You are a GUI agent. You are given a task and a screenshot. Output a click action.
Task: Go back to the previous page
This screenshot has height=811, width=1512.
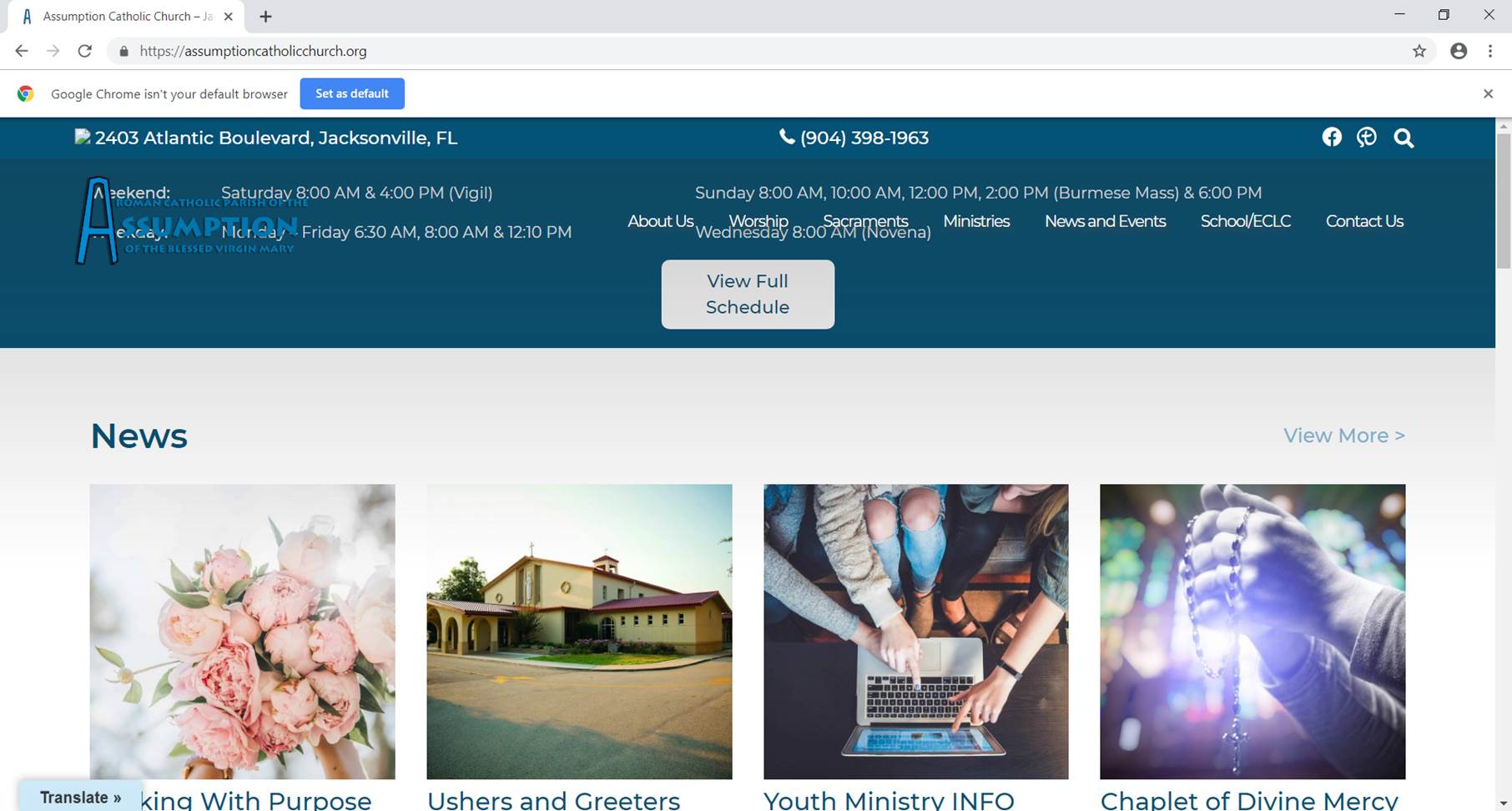tap(22, 51)
